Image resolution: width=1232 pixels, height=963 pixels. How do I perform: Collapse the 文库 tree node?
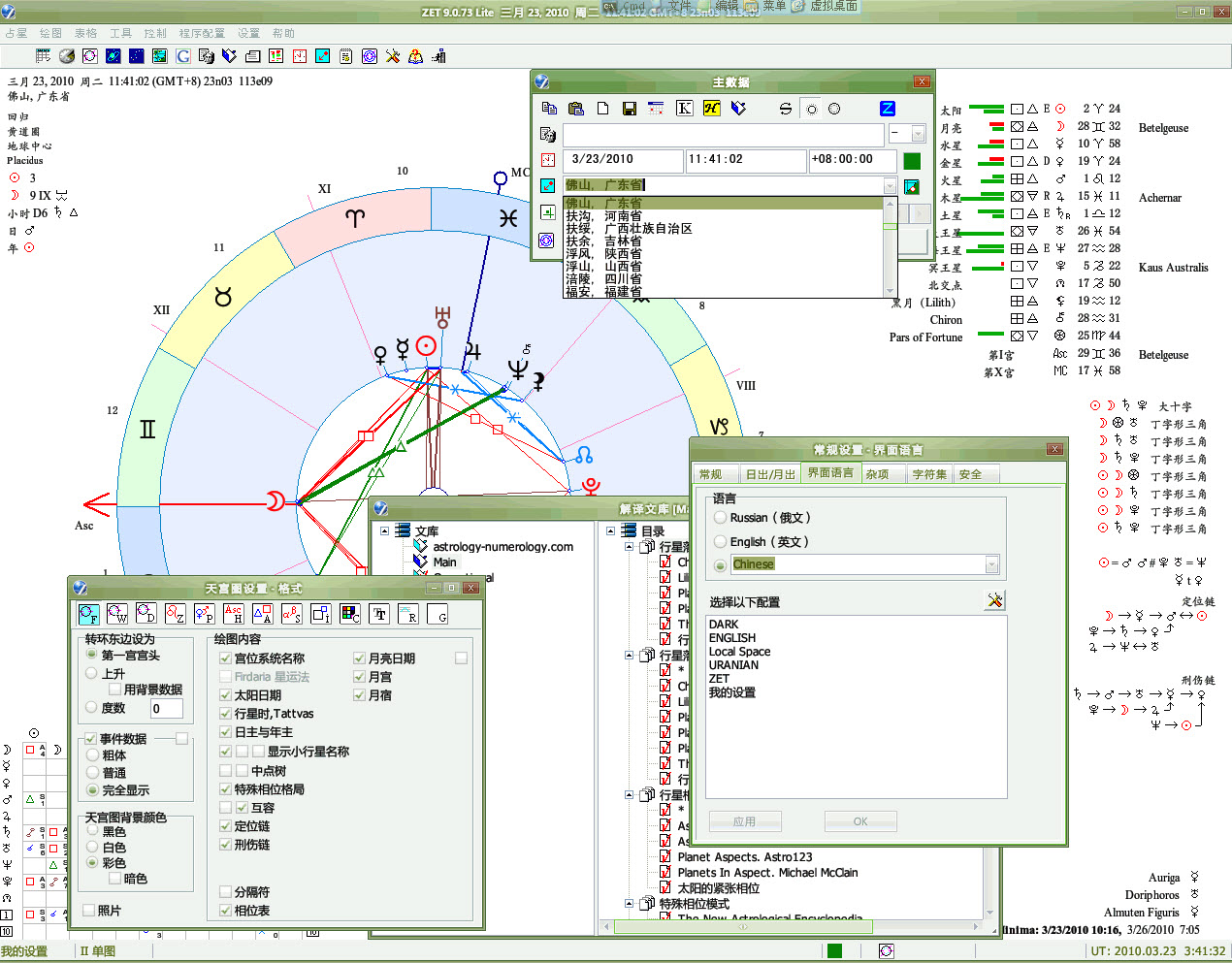384,531
